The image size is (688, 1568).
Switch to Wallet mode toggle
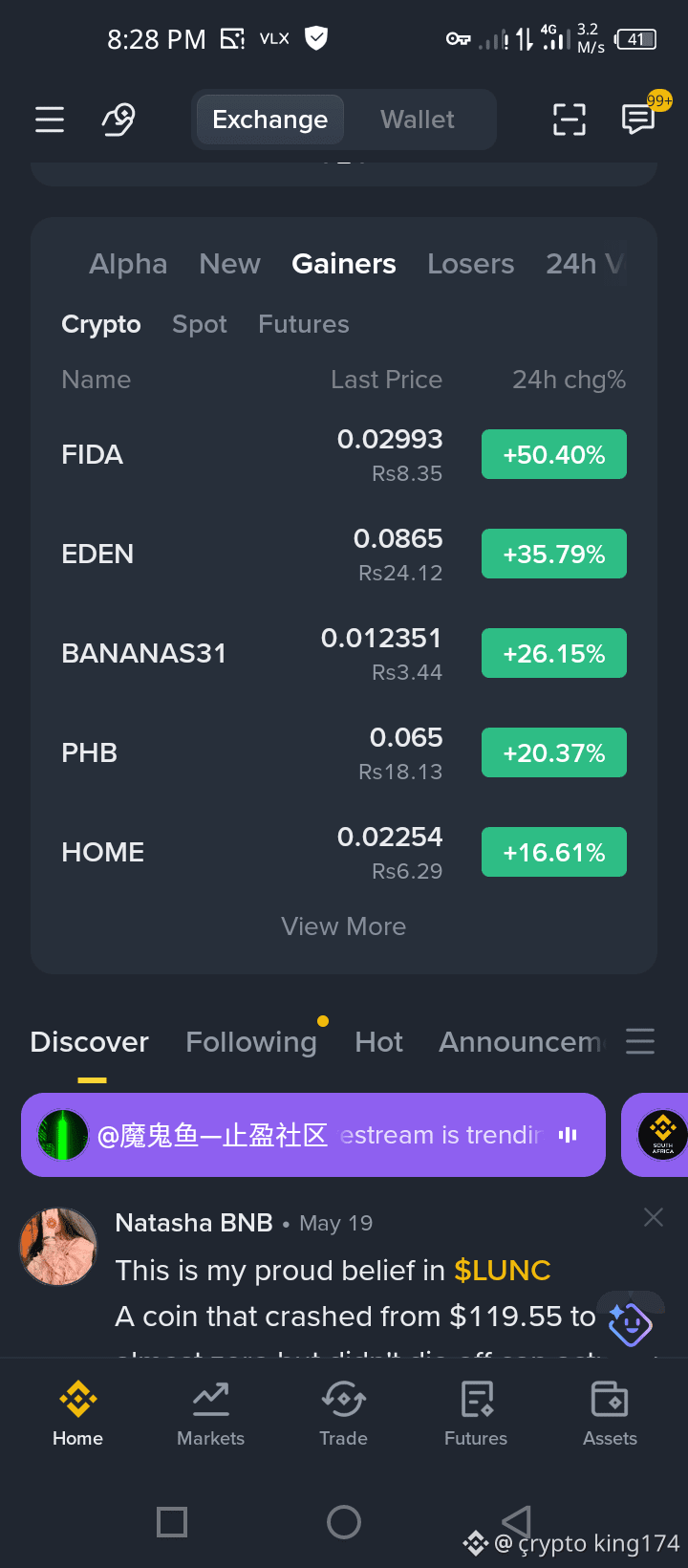[x=418, y=120]
